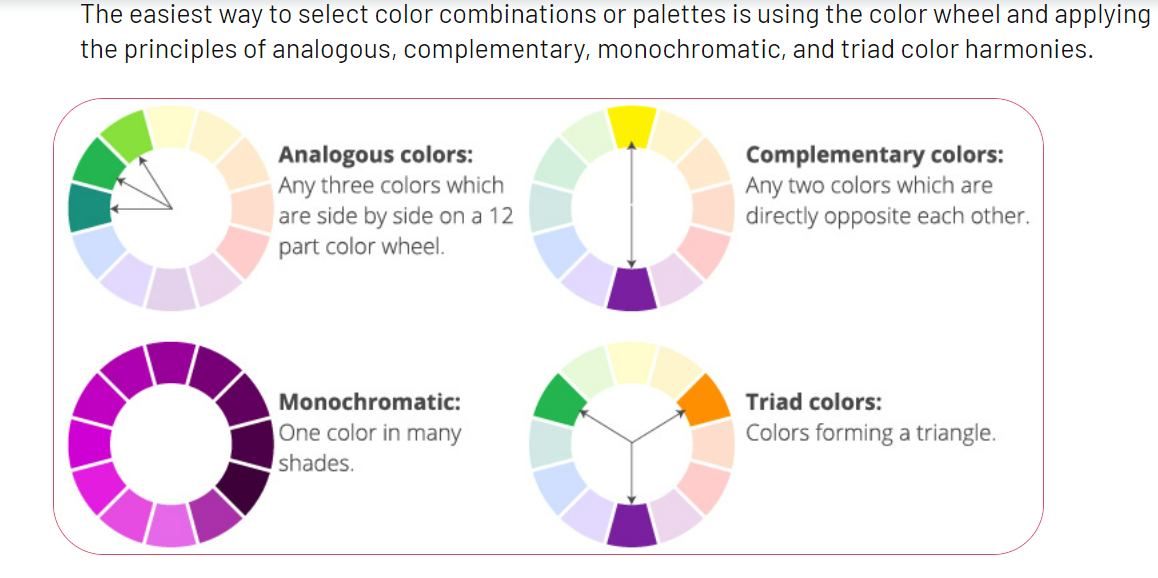Select the purple segment on Triad wheel
Screen dimensions: 1158x578
(631, 524)
